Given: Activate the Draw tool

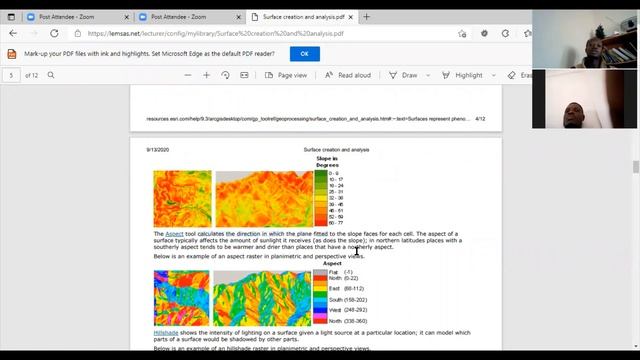Looking at the screenshot, I should tap(403, 75).
